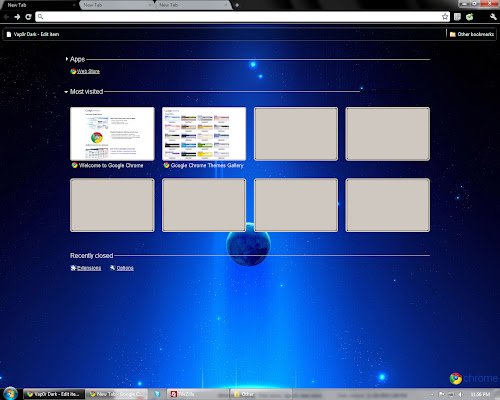Viewport: 500px width, 400px height.
Task: Open the blue Skype icon on the taskbar
Action: pos(157,394)
